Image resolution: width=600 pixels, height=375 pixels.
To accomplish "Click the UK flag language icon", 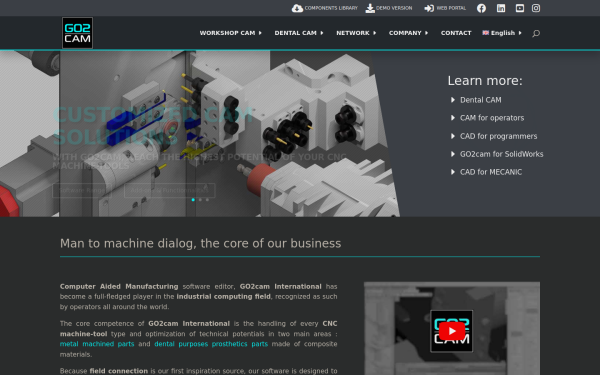I will point(486,33).
